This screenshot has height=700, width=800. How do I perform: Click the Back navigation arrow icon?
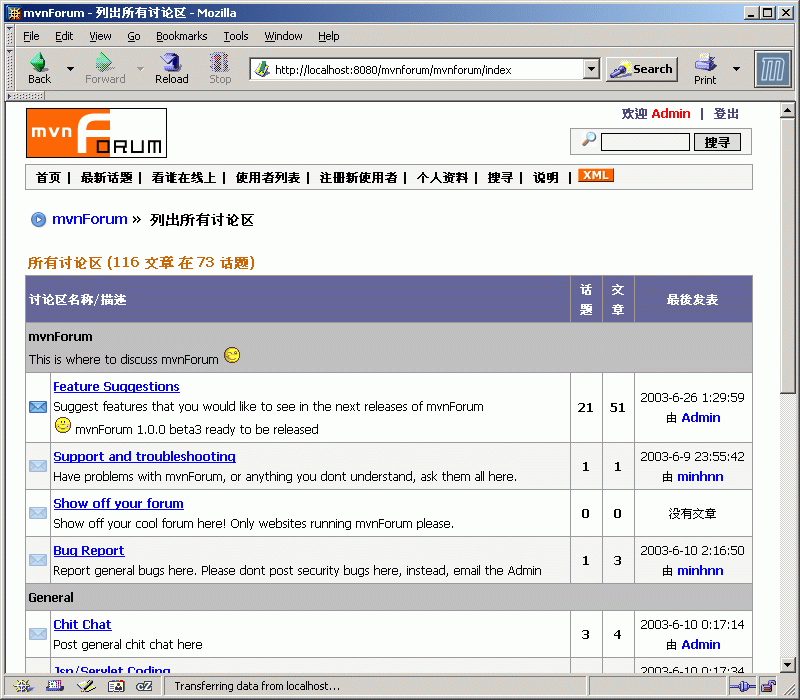(39, 63)
